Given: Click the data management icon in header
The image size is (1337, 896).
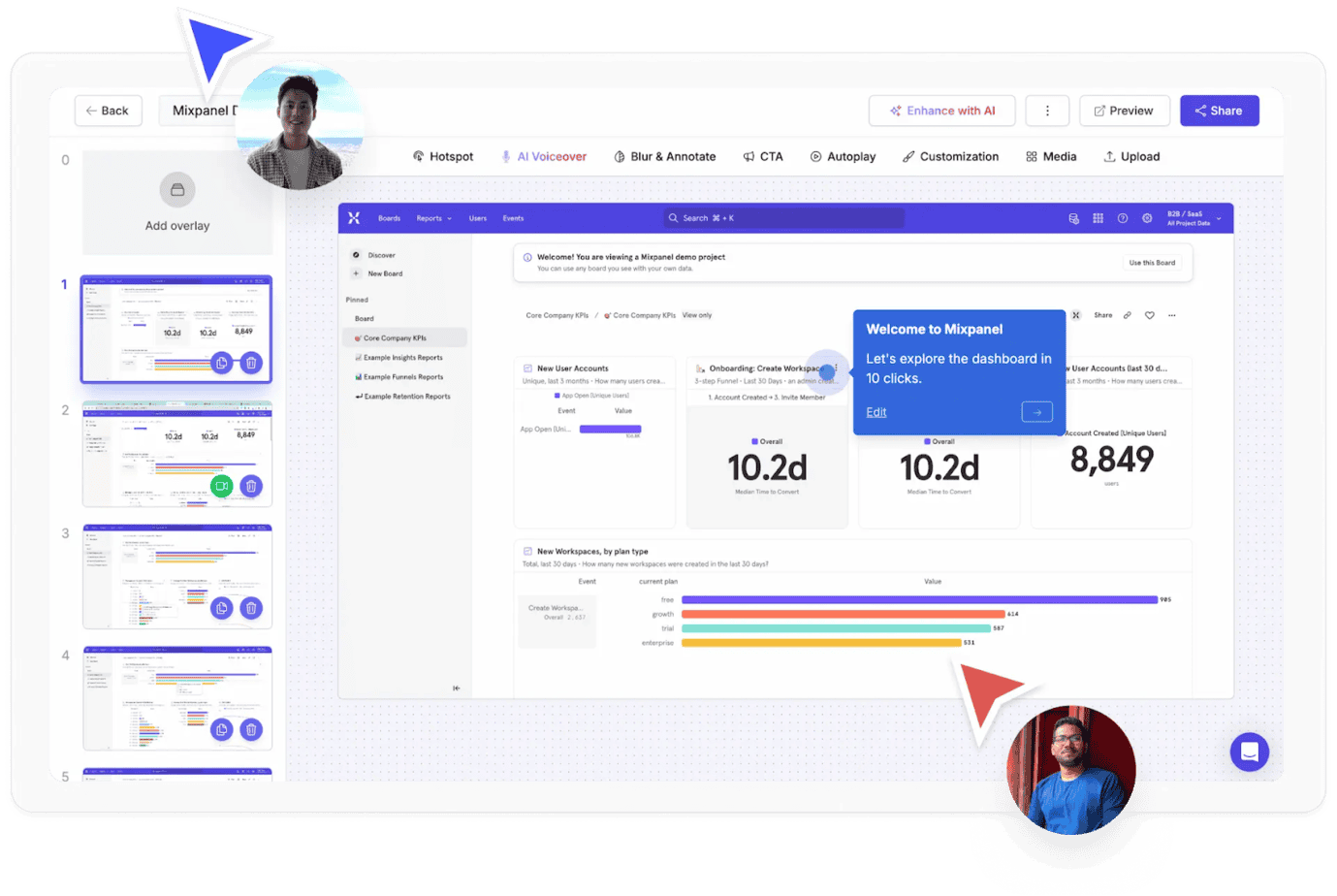Looking at the screenshot, I should 1073,218.
